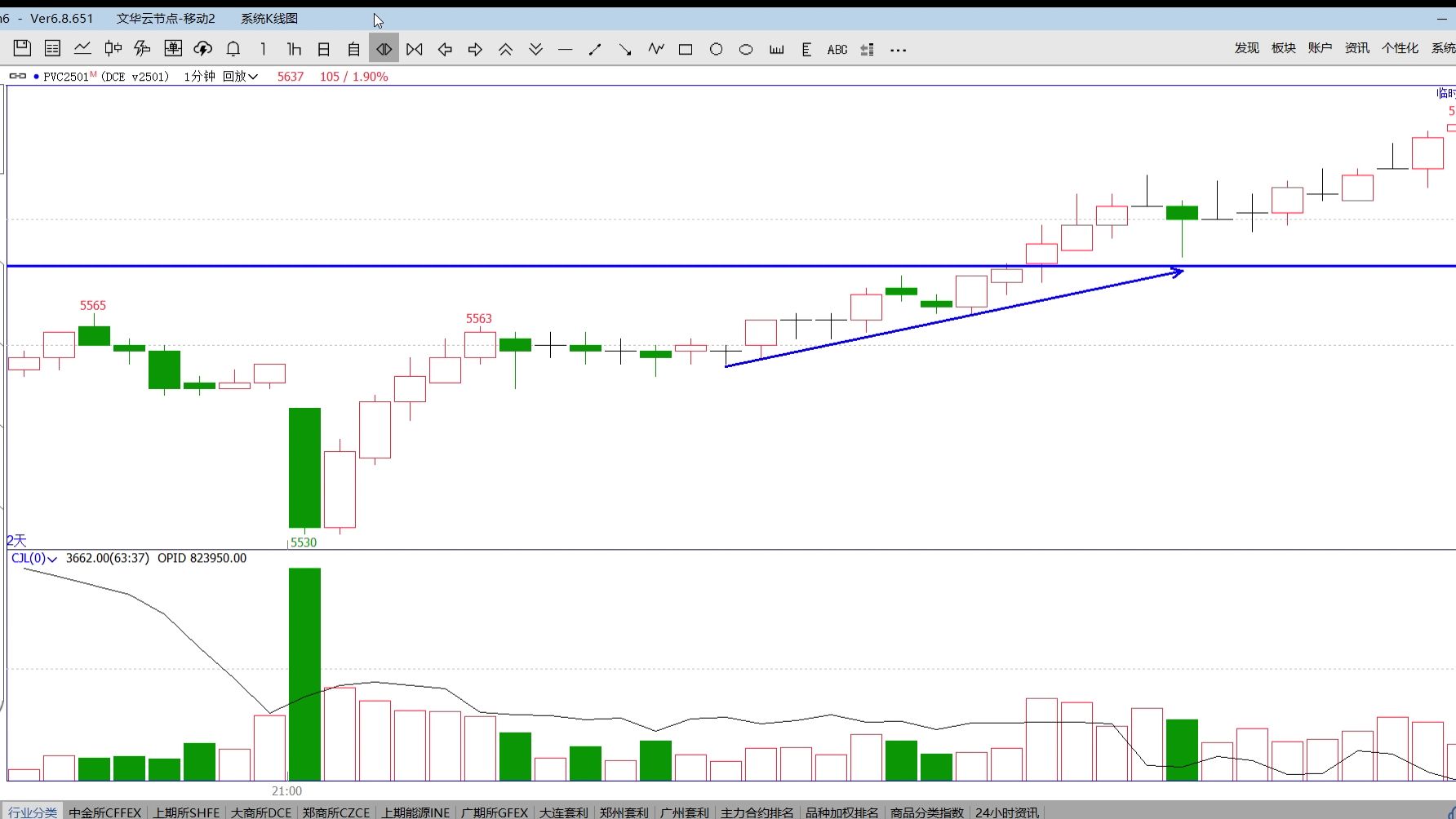Open the 资讯 menu
Screen dimensions: 1456x819
1356,48
